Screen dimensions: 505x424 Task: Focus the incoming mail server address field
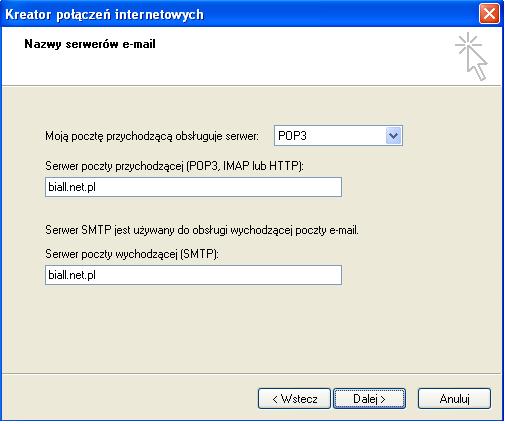click(x=193, y=187)
